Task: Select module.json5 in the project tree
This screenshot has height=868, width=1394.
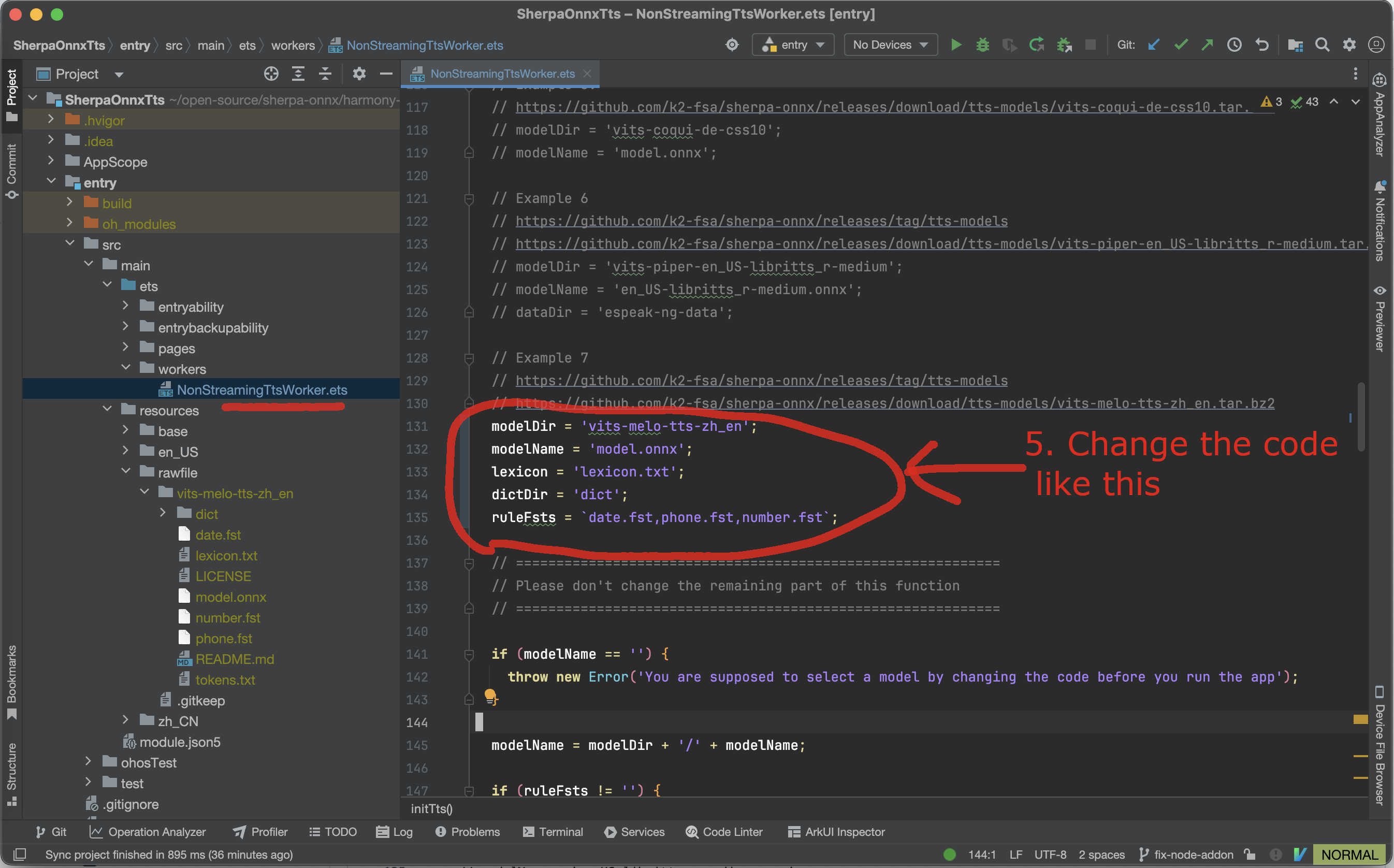Action: pyautogui.click(x=180, y=742)
